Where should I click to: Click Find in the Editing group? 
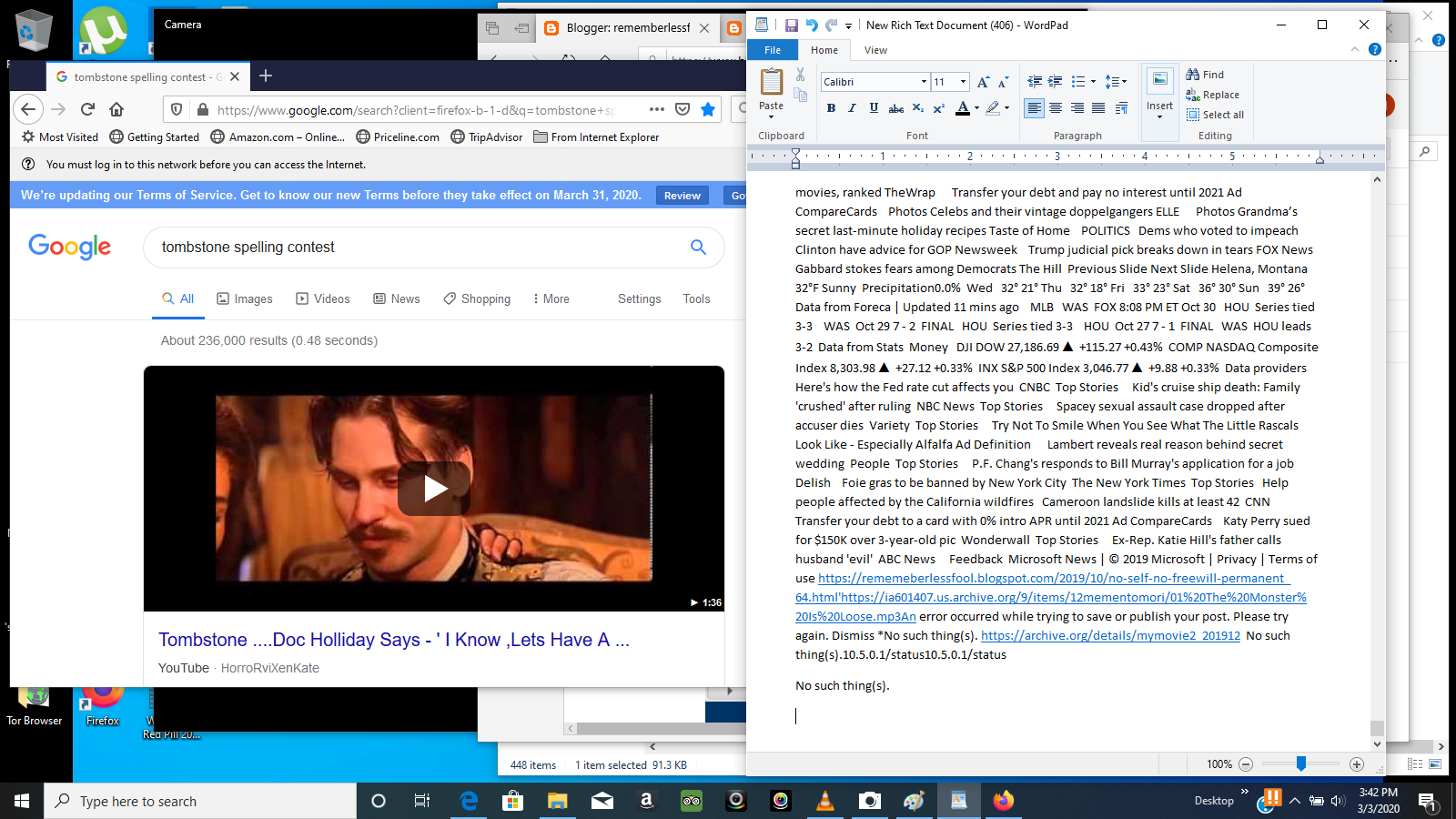coord(1205,75)
